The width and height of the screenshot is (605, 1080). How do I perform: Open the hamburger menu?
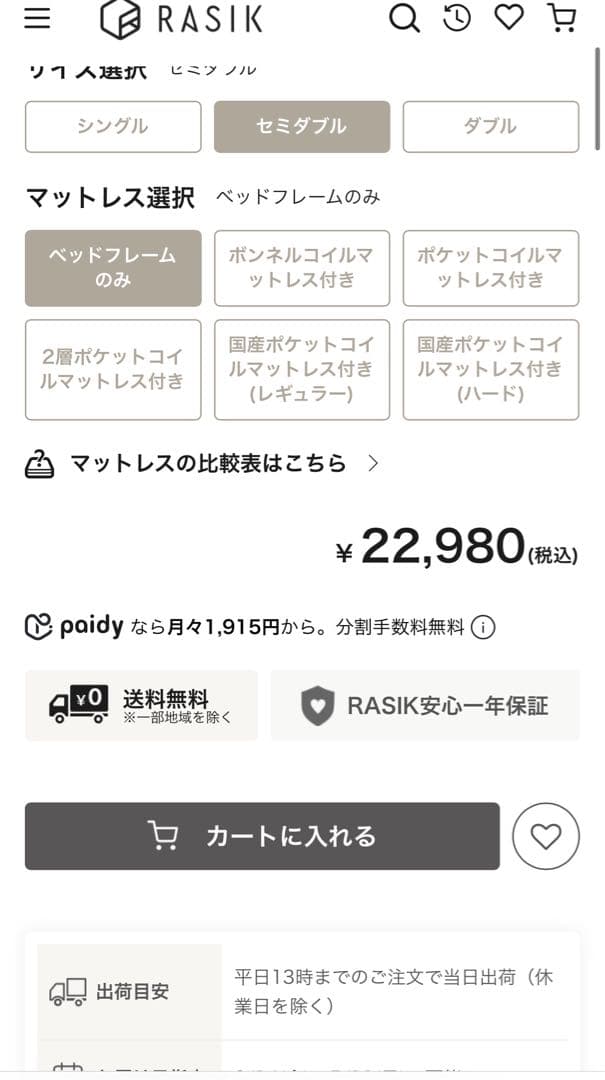coord(37,18)
